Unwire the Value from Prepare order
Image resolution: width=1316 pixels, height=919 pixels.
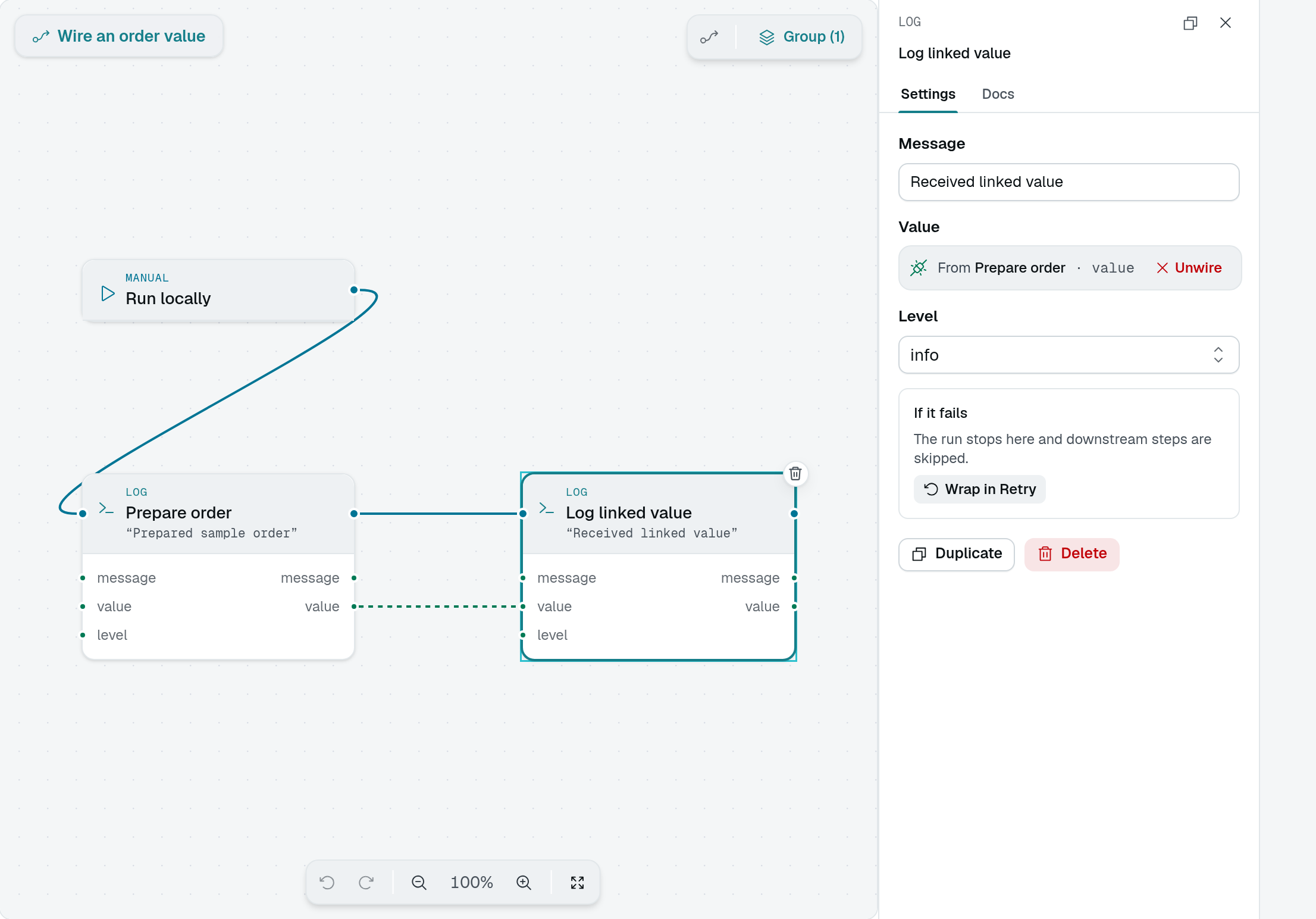(1189, 268)
